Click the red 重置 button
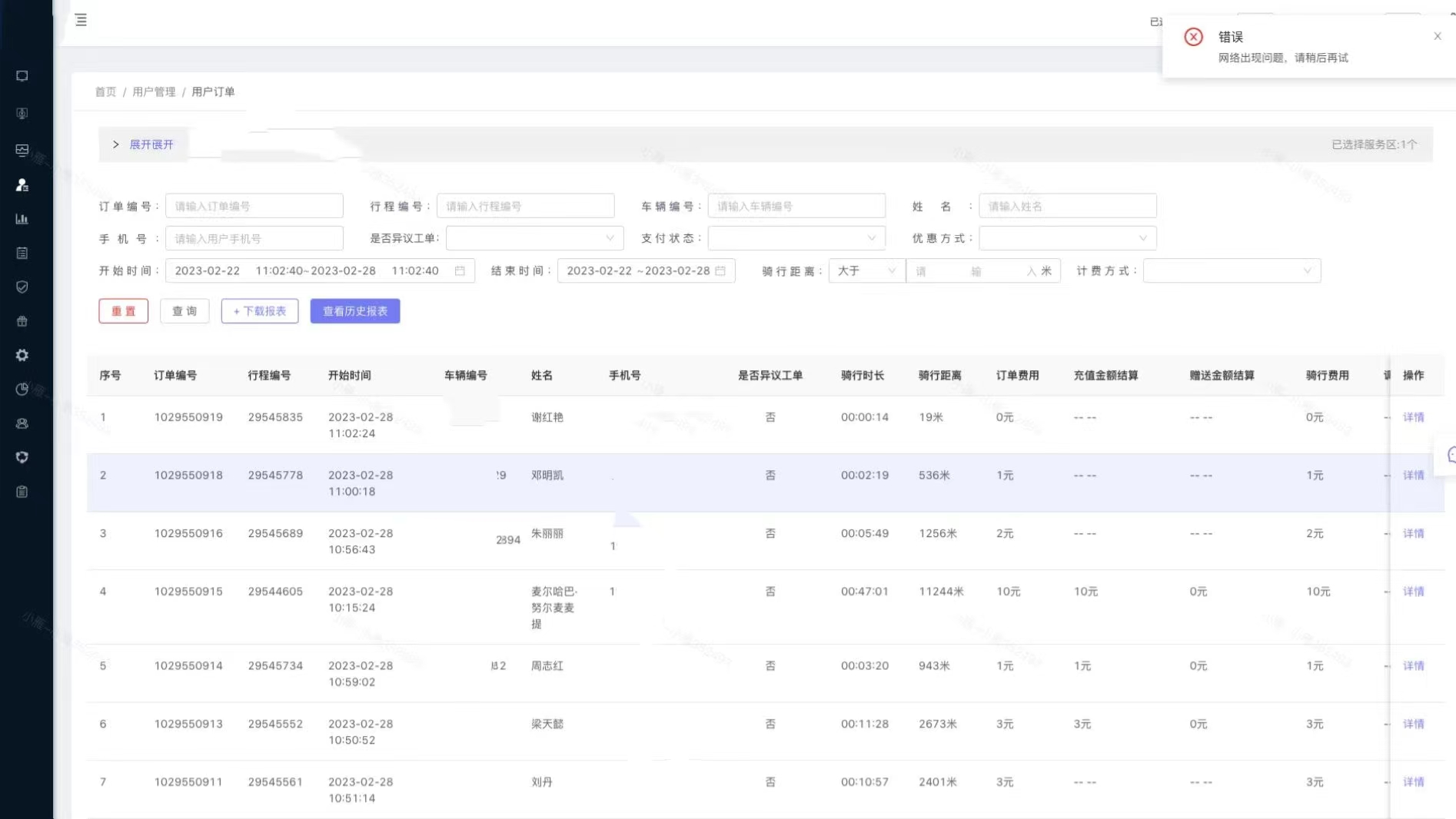1456x819 pixels. (x=123, y=311)
